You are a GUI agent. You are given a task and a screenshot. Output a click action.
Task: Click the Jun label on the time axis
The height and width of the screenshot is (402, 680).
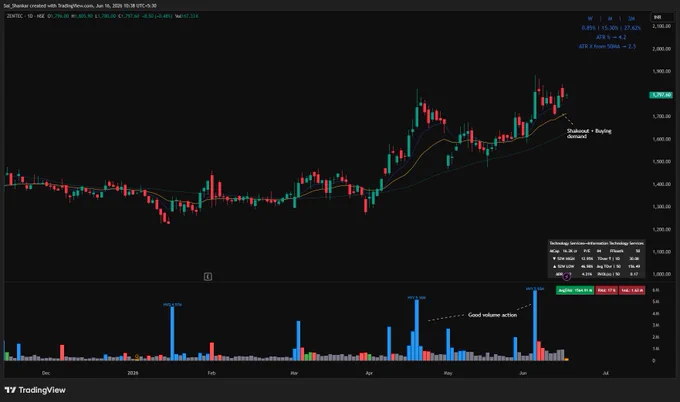523,373
